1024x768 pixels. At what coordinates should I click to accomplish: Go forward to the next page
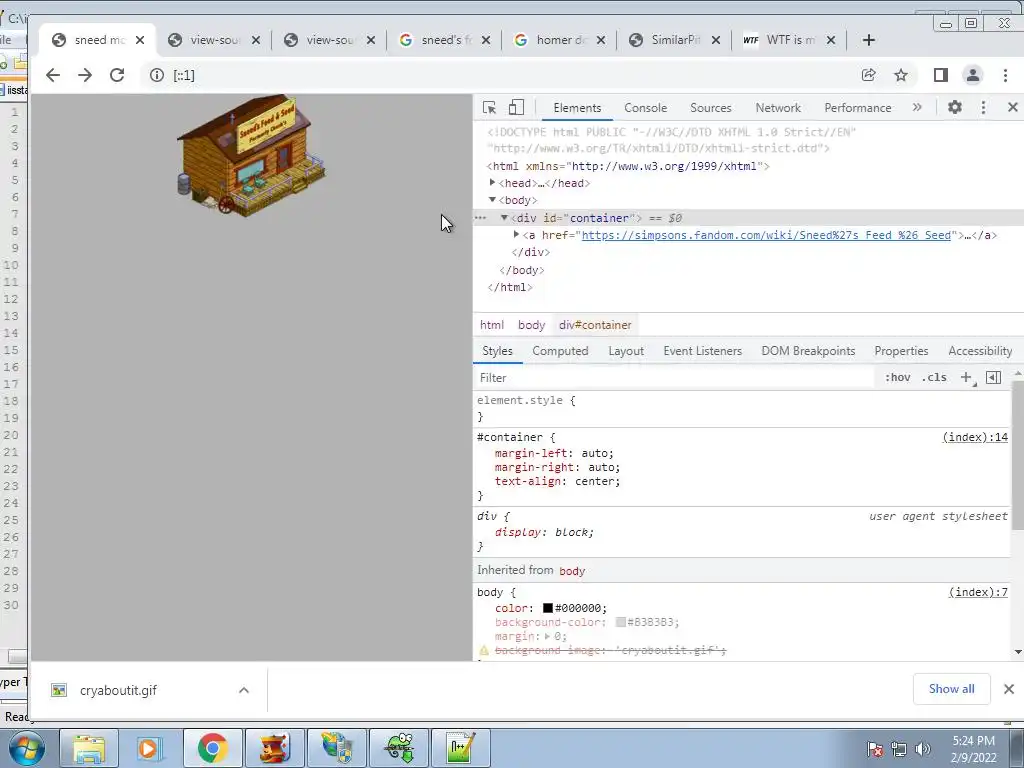[x=85, y=75]
